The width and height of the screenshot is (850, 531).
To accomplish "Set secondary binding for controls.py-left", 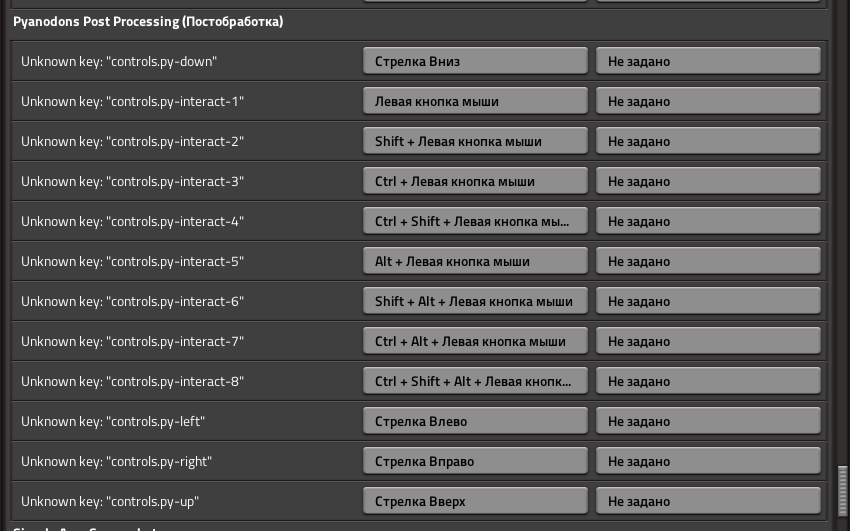I will [x=708, y=421].
